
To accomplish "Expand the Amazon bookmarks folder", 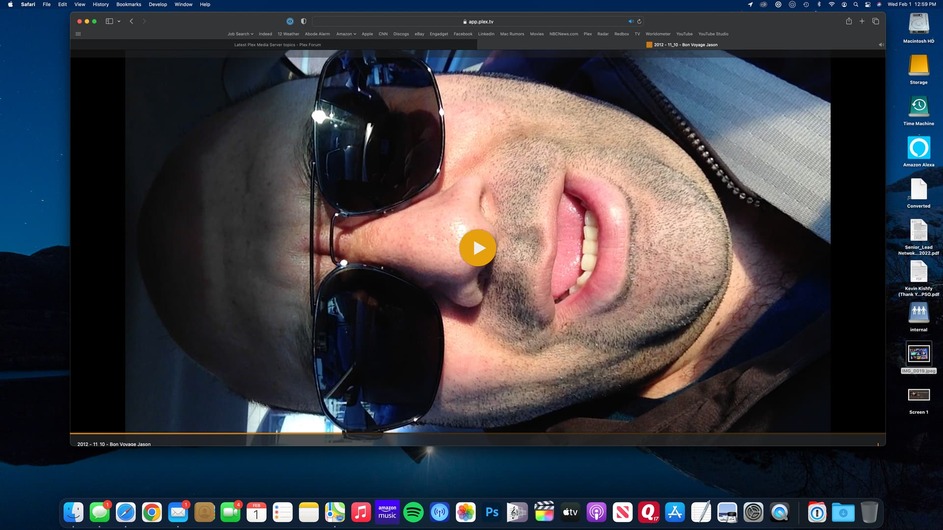I will point(345,33).
